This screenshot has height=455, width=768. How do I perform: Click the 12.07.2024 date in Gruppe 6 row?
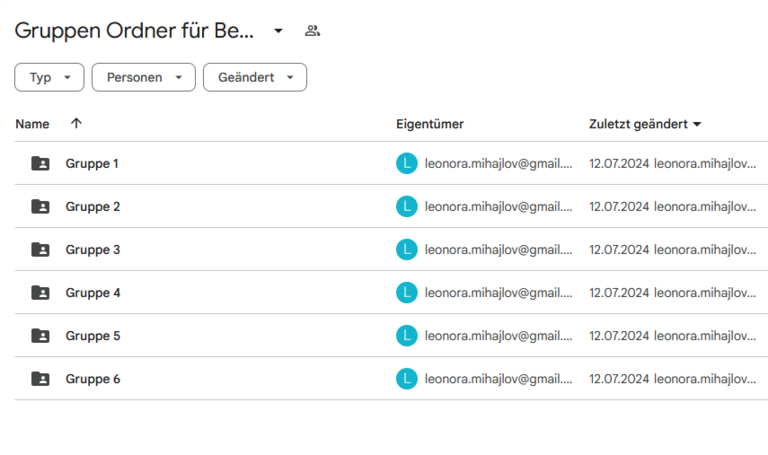point(619,379)
